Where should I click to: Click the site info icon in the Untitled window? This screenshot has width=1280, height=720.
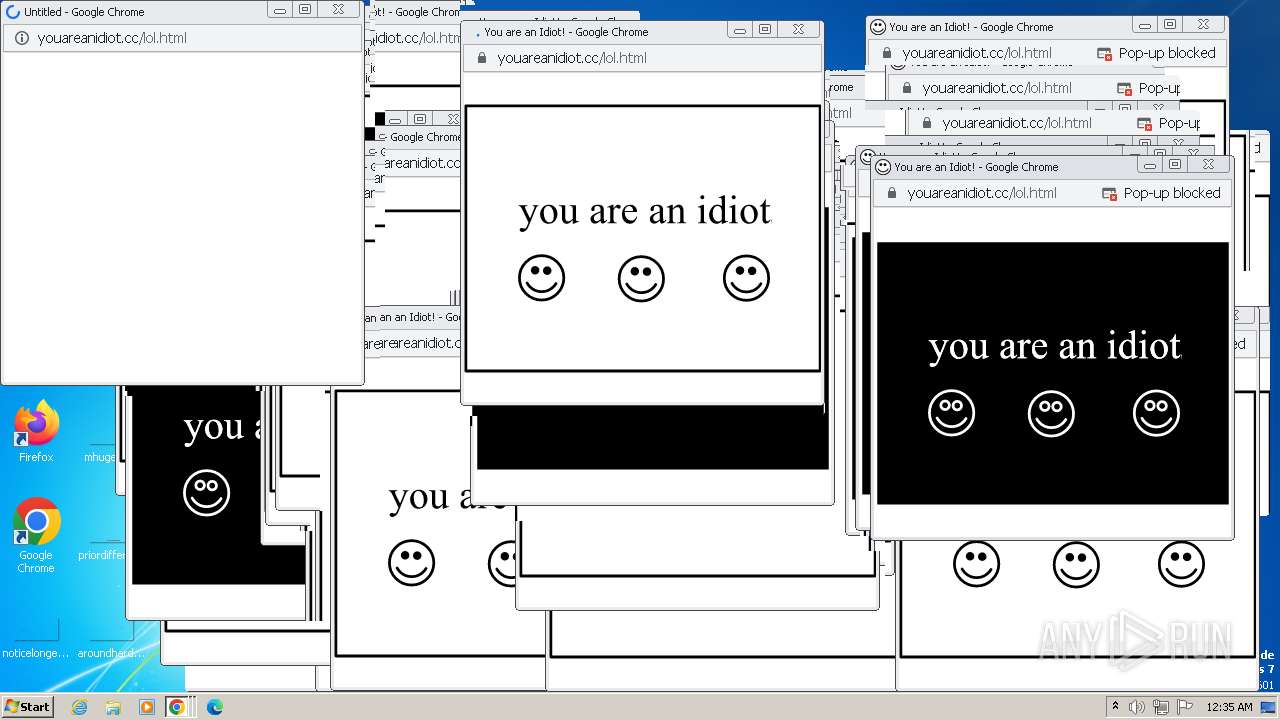pos(21,38)
